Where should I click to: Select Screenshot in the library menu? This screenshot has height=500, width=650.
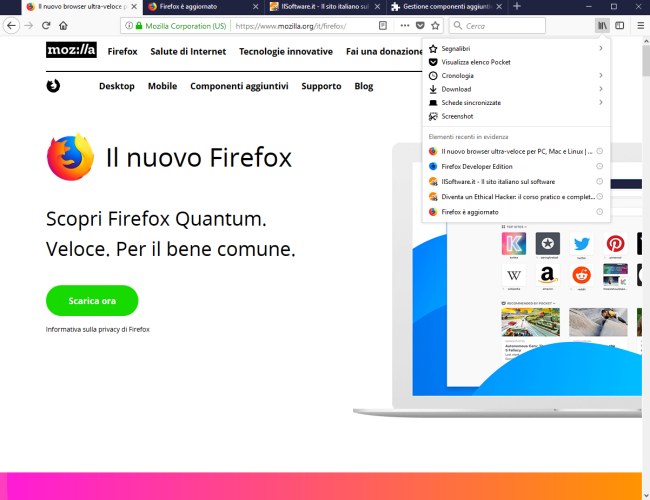pyautogui.click(x=516, y=116)
